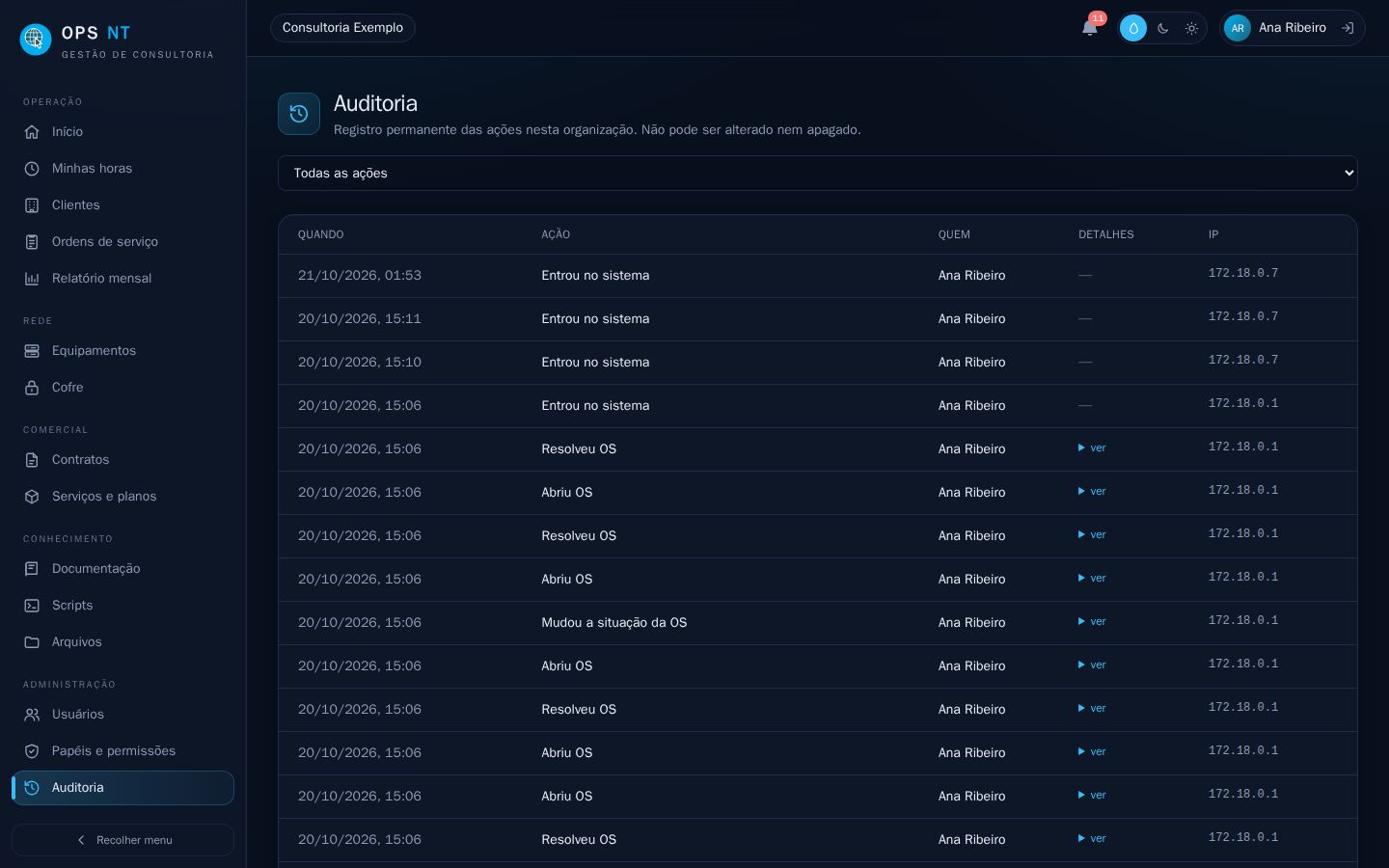The width and height of the screenshot is (1389, 868).
Task: Open Scripts terminal icon
Action: coord(32,605)
